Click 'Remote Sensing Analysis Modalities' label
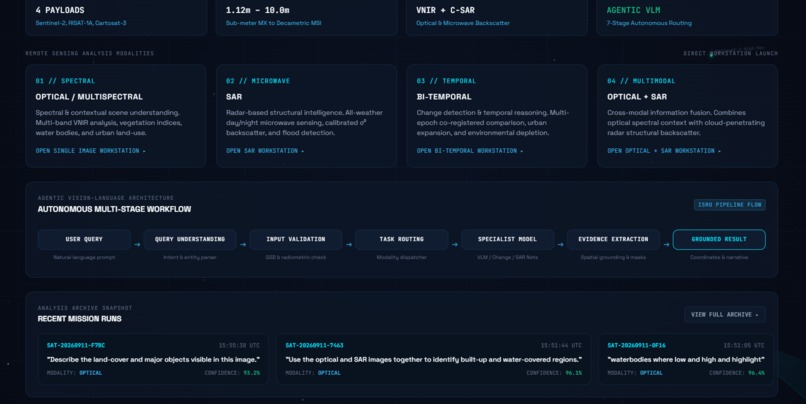The width and height of the screenshot is (806, 404). click(89, 53)
